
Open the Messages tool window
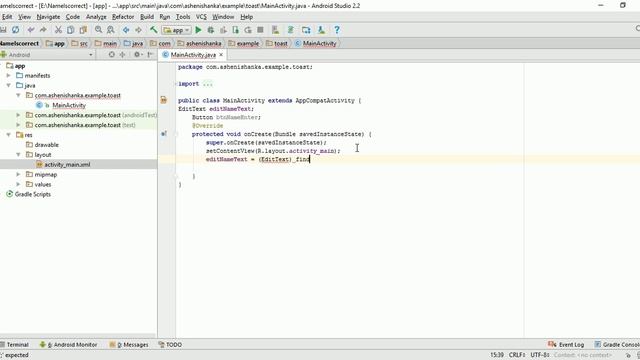point(129,344)
